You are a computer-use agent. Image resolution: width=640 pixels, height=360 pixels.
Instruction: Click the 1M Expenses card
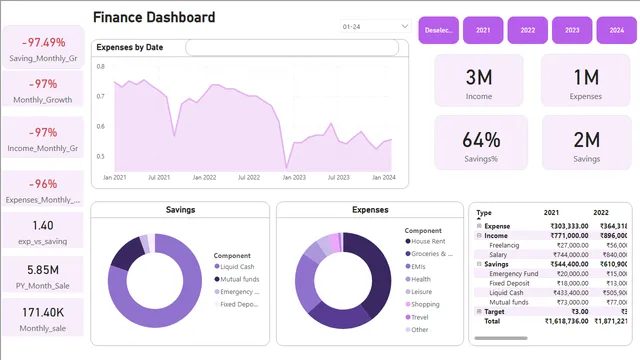[586, 80]
